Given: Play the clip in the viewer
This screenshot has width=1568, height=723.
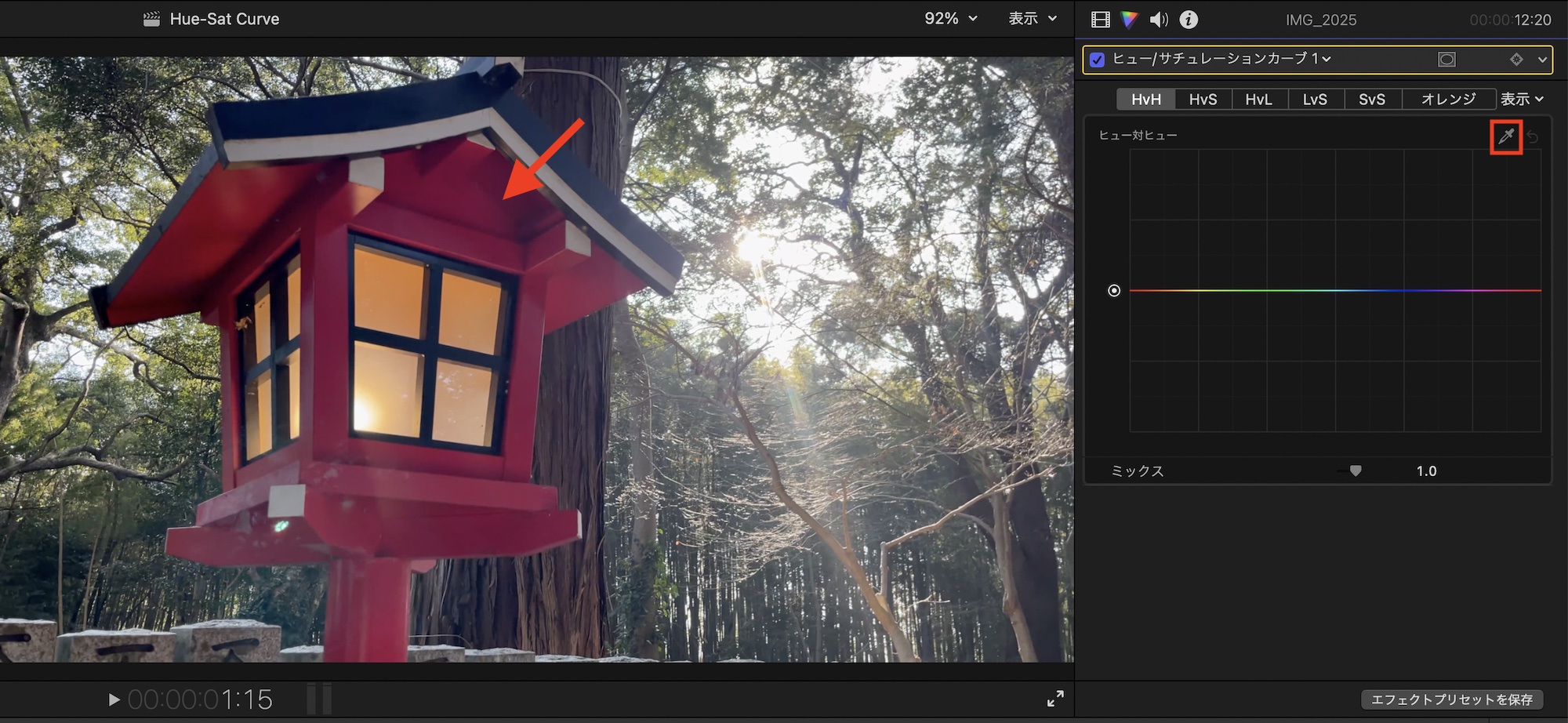Looking at the screenshot, I should click(114, 699).
